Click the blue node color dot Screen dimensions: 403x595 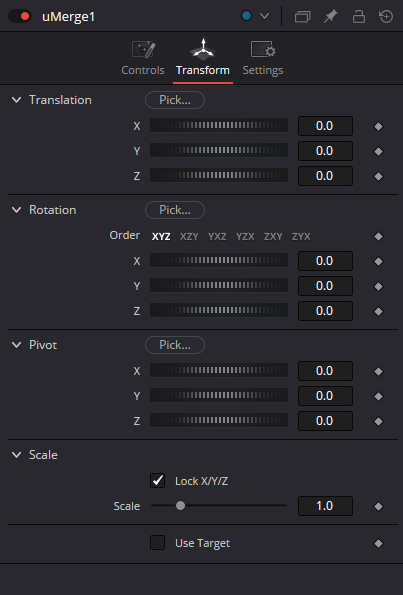[246, 16]
